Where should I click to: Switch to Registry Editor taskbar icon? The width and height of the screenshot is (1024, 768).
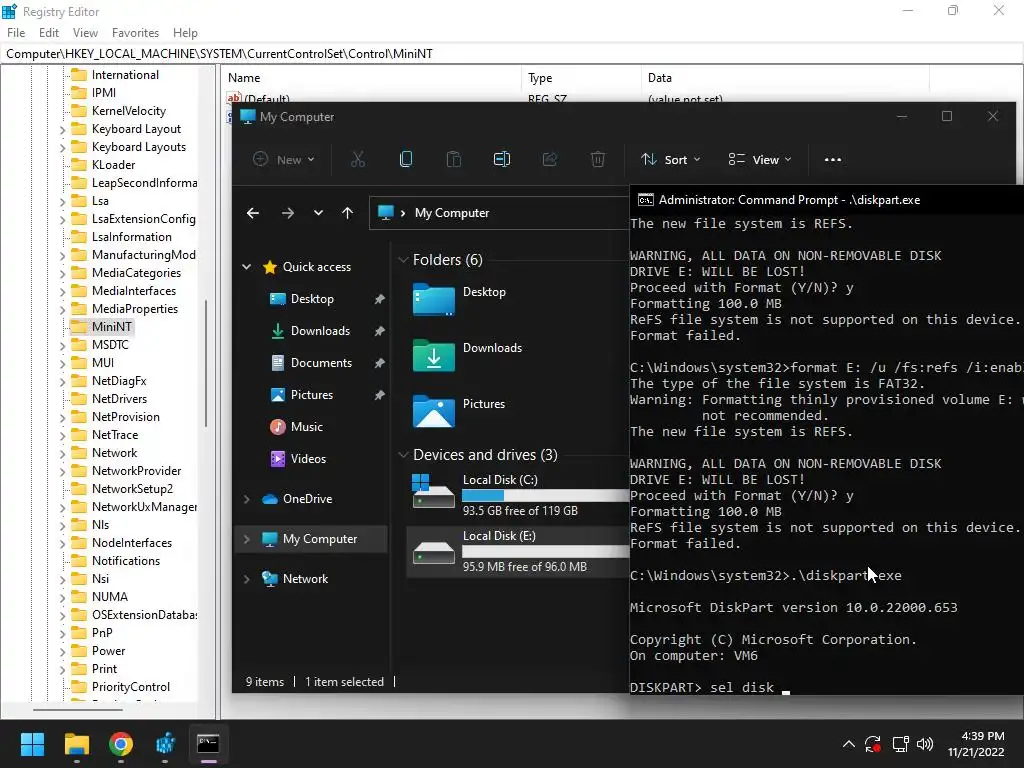[x=165, y=744]
